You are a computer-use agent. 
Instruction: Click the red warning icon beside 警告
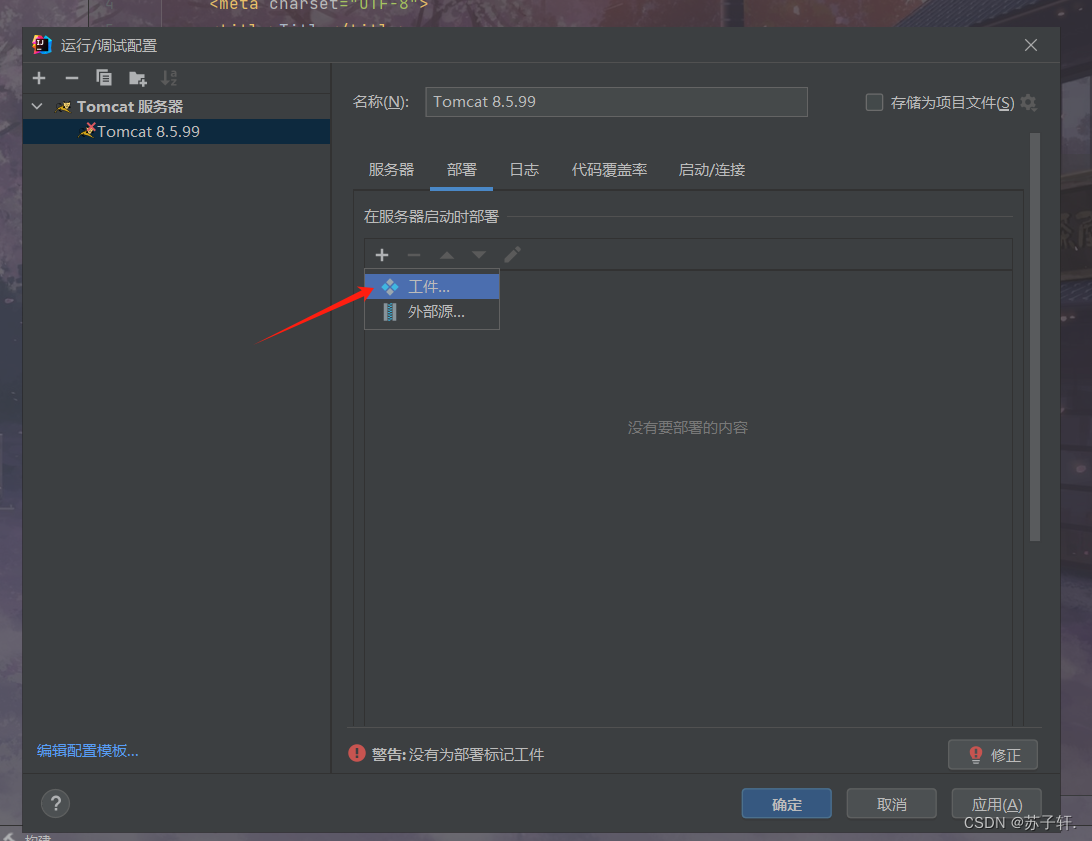click(x=357, y=753)
